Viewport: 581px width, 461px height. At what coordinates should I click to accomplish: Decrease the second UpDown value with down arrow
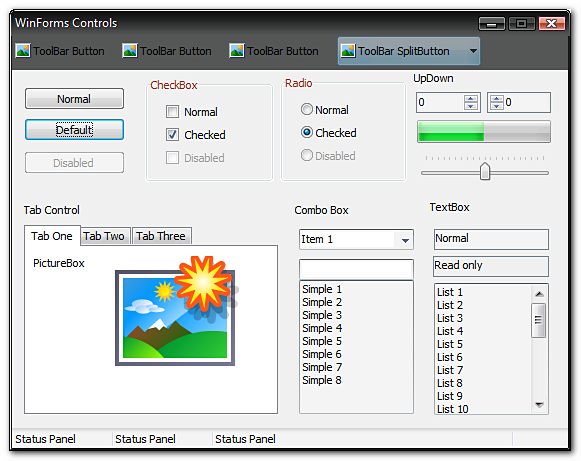pos(497,106)
